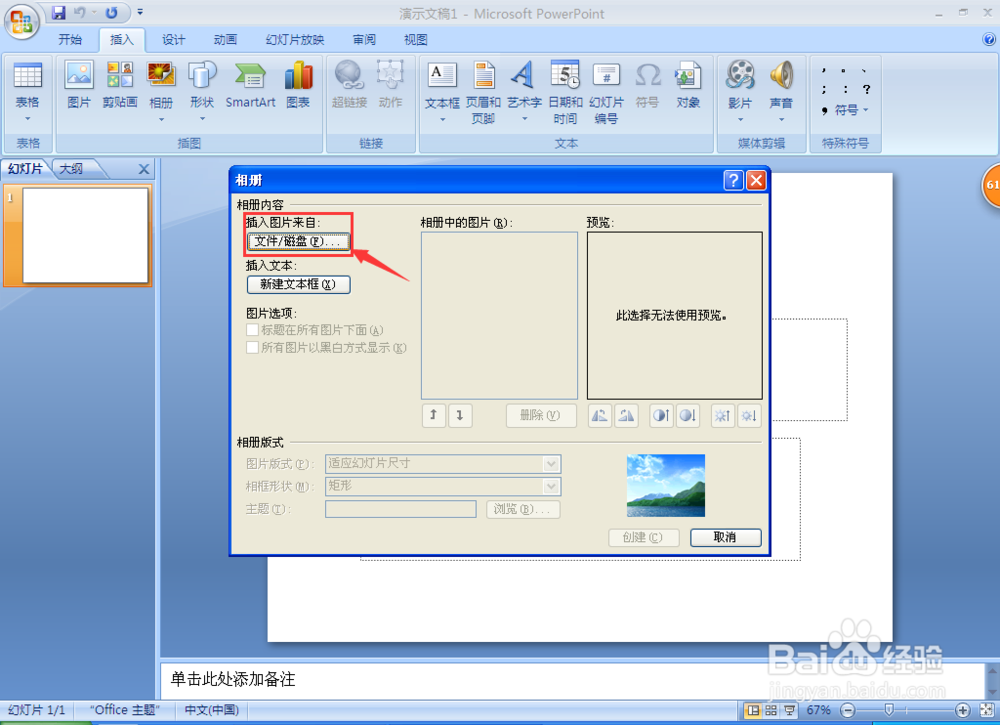This screenshot has height=725, width=1000.
Task: Click 创建 button
Action: coord(643,538)
